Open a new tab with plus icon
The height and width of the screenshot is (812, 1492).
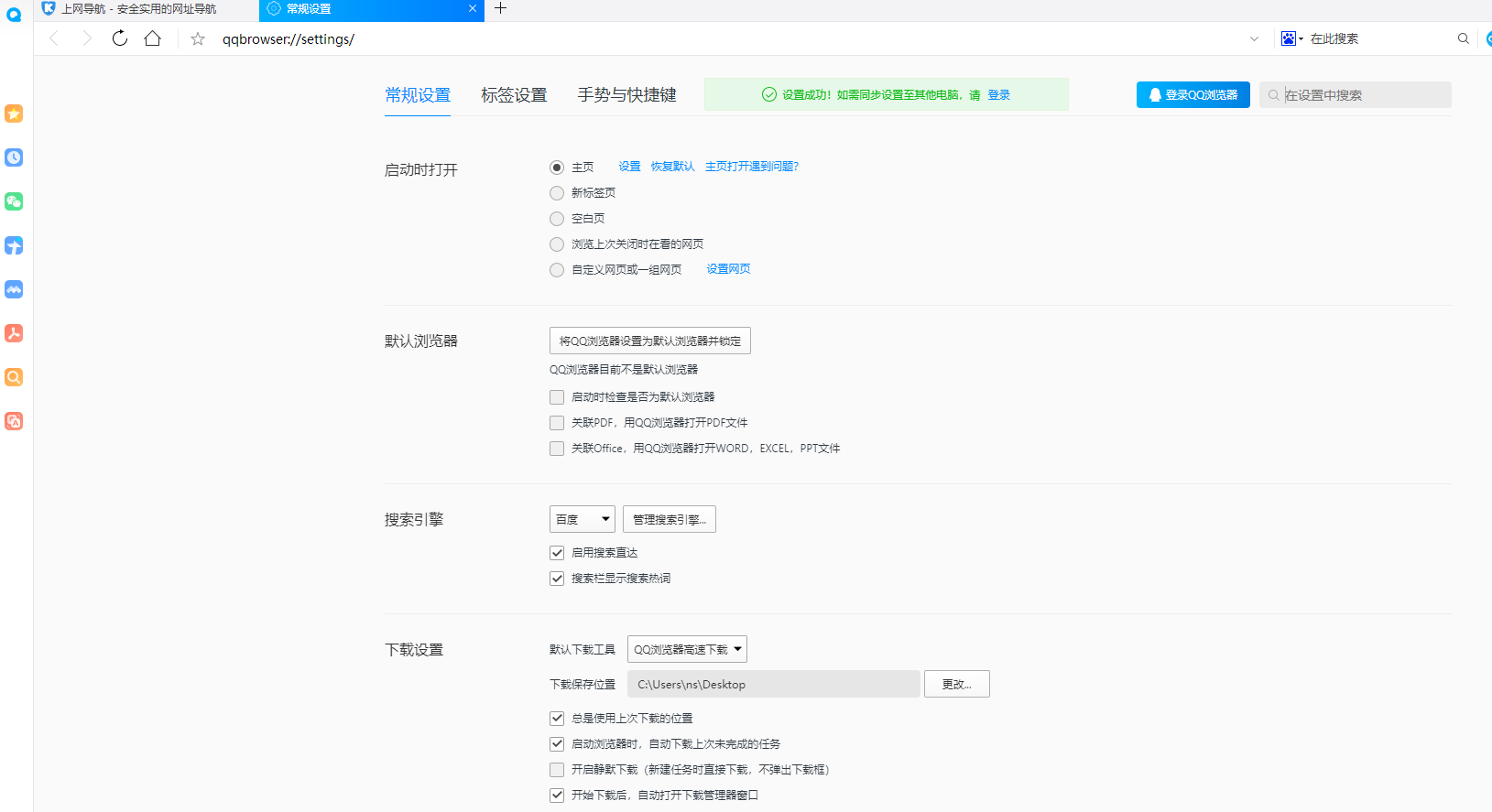(x=500, y=8)
